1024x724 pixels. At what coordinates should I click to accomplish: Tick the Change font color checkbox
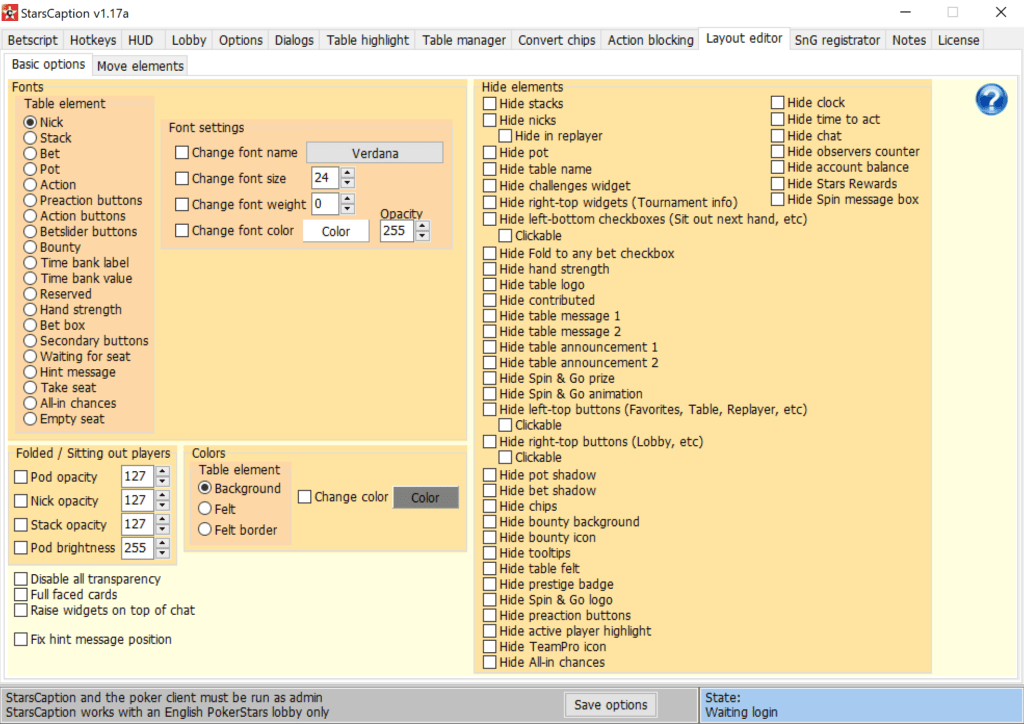point(182,230)
